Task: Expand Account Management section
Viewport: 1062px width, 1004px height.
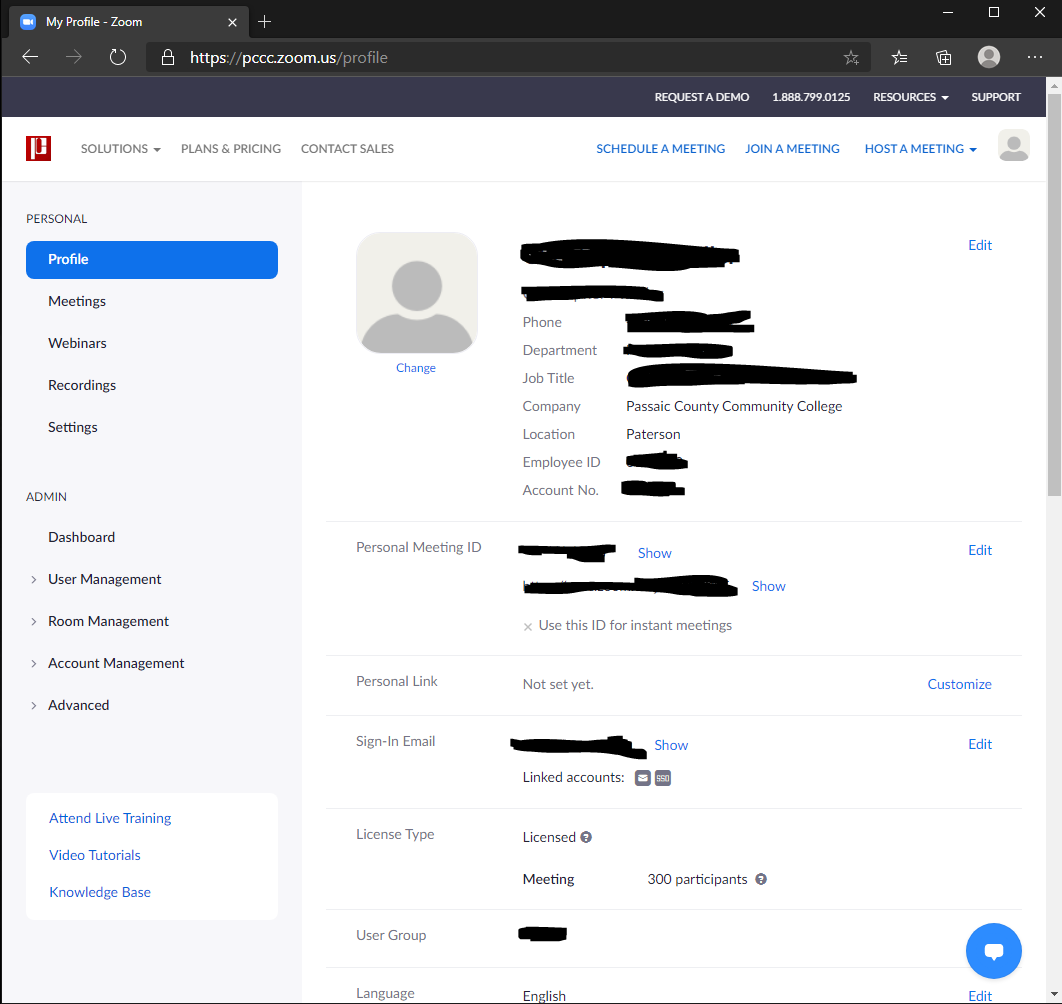Action: click(116, 663)
